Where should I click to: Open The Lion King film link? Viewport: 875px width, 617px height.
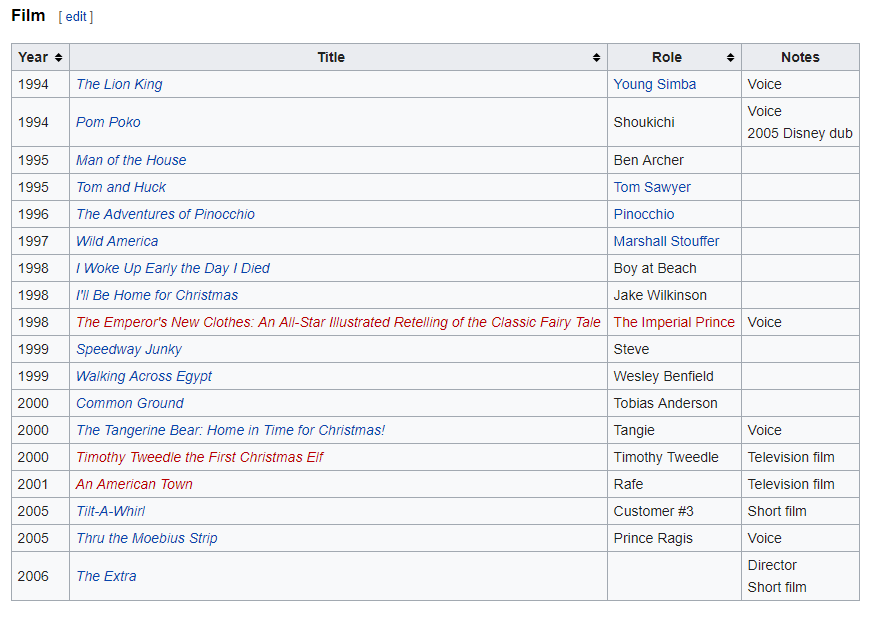[119, 84]
